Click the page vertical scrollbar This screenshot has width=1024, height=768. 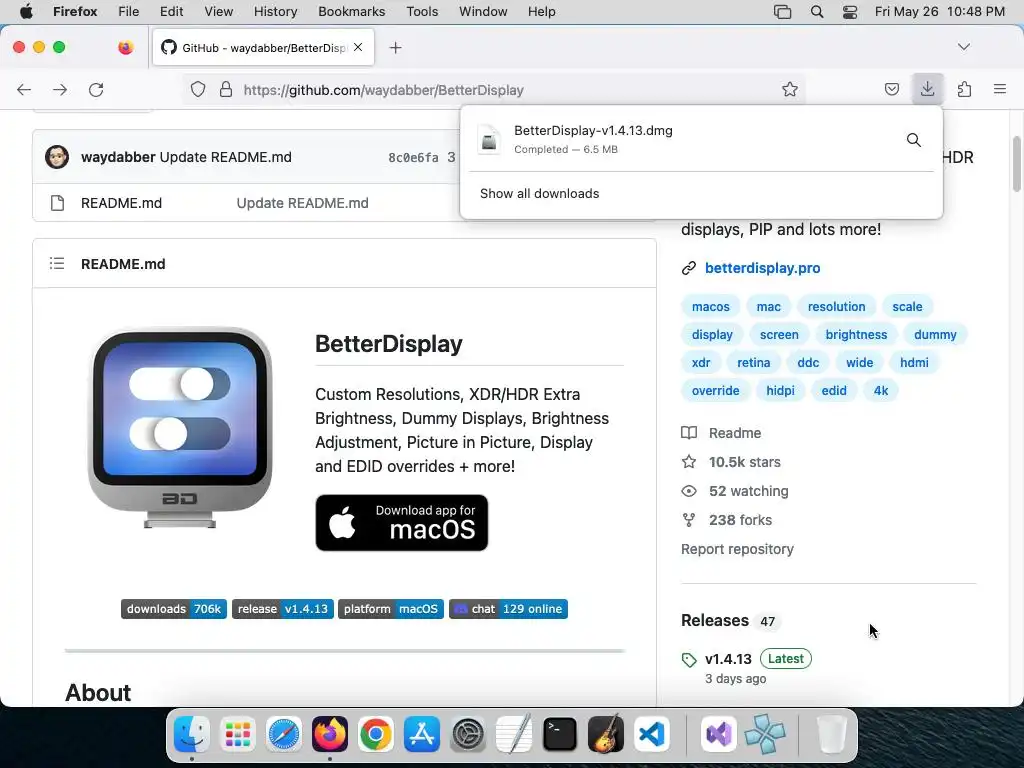1016,163
